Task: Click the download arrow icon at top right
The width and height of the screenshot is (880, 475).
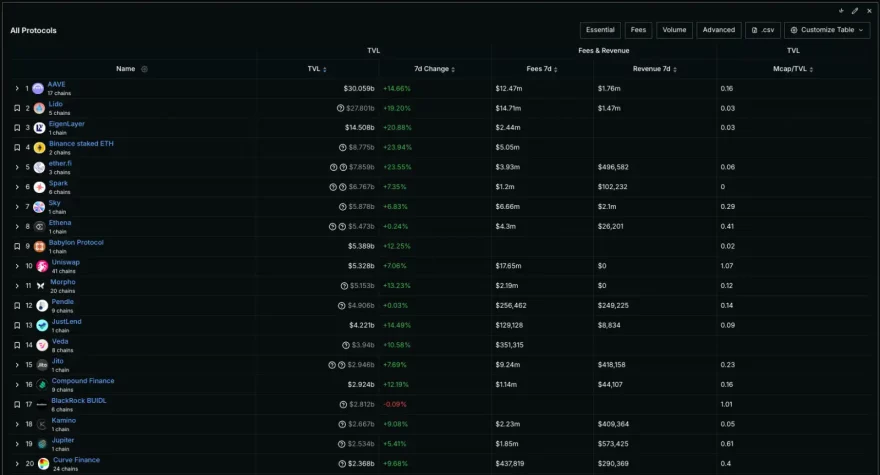Action: point(841,10)
